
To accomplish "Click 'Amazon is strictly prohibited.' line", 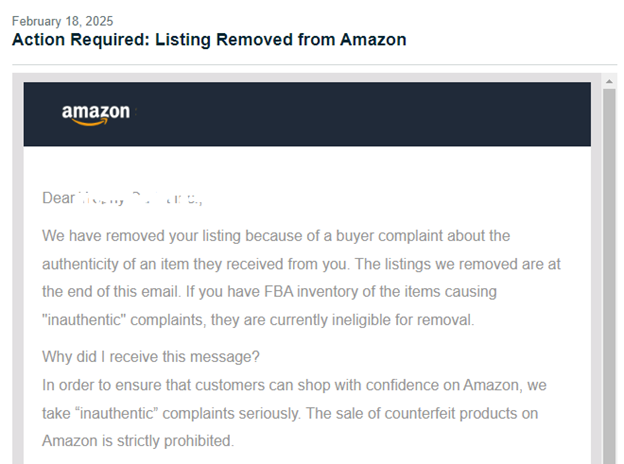I will [x=138, y=441].
